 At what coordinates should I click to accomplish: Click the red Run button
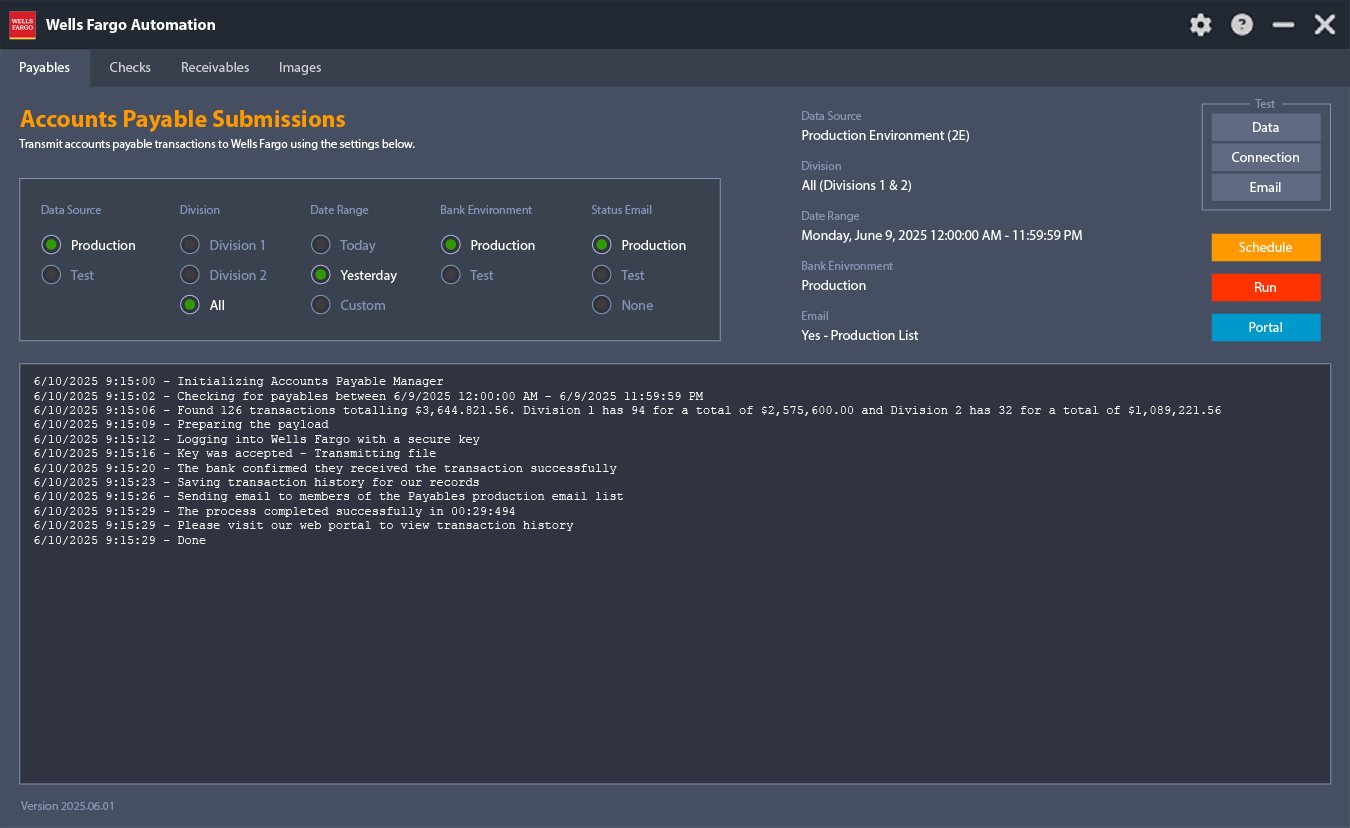[x=1266, y=287]
